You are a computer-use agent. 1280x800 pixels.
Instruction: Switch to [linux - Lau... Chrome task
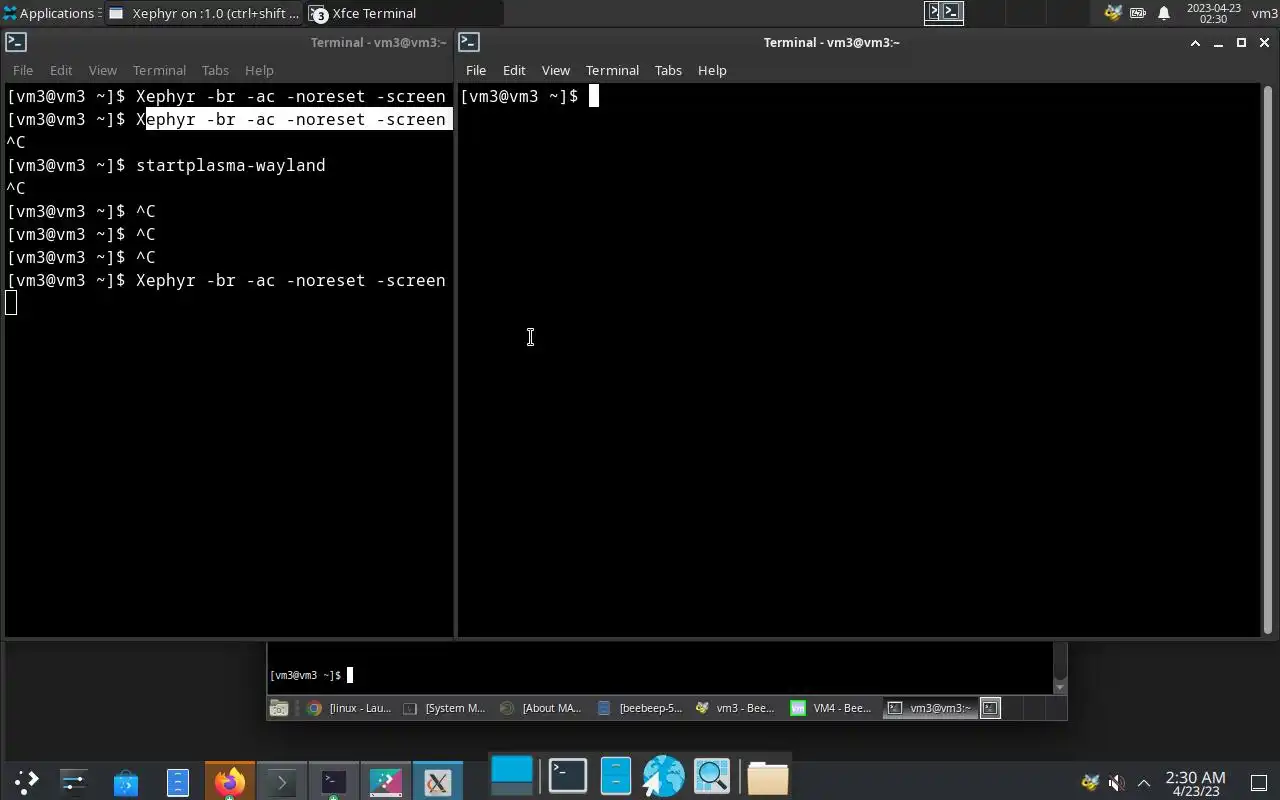(x=349, y=708)
